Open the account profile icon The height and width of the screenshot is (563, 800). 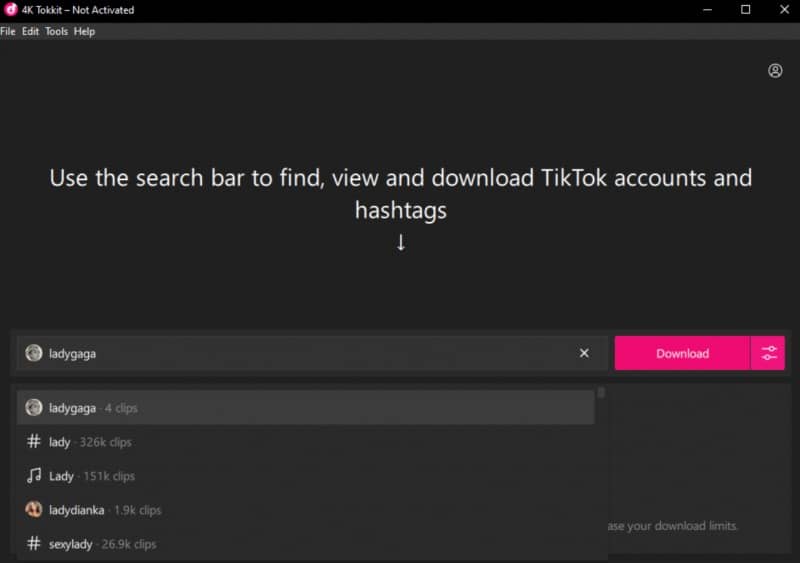tap(775, 70)
